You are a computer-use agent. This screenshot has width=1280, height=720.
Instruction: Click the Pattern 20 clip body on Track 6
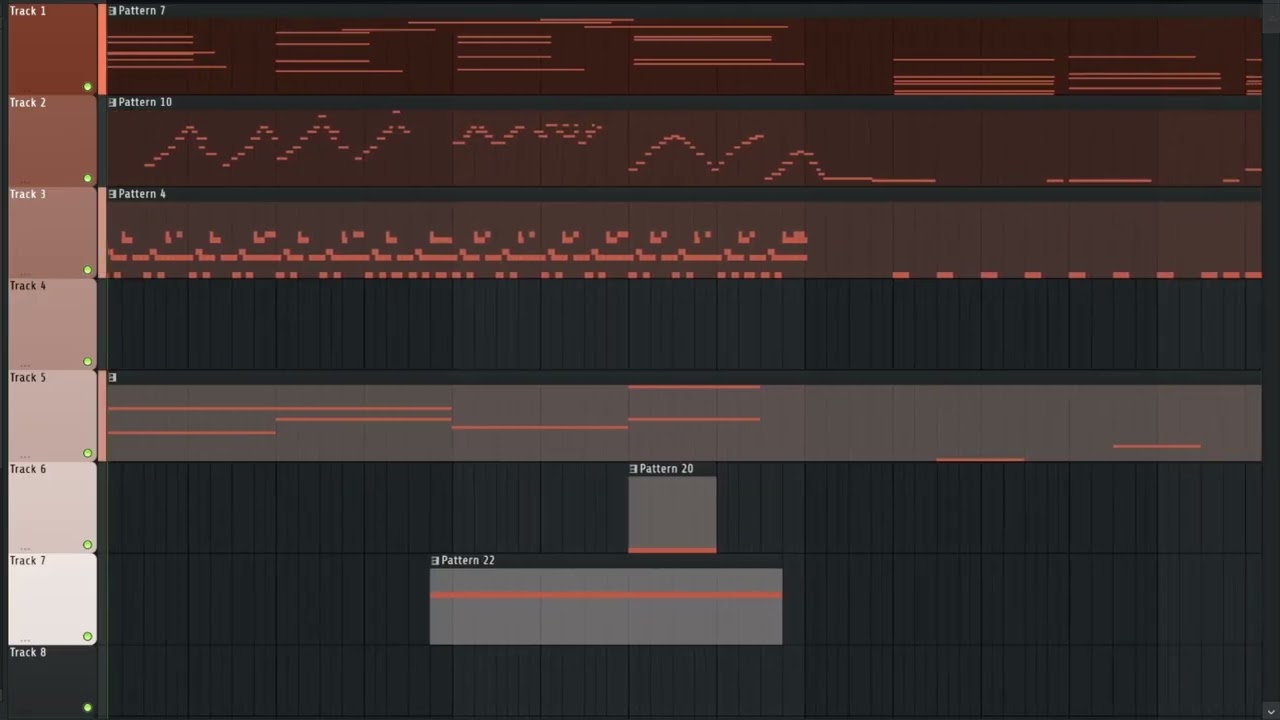point(672,514)
